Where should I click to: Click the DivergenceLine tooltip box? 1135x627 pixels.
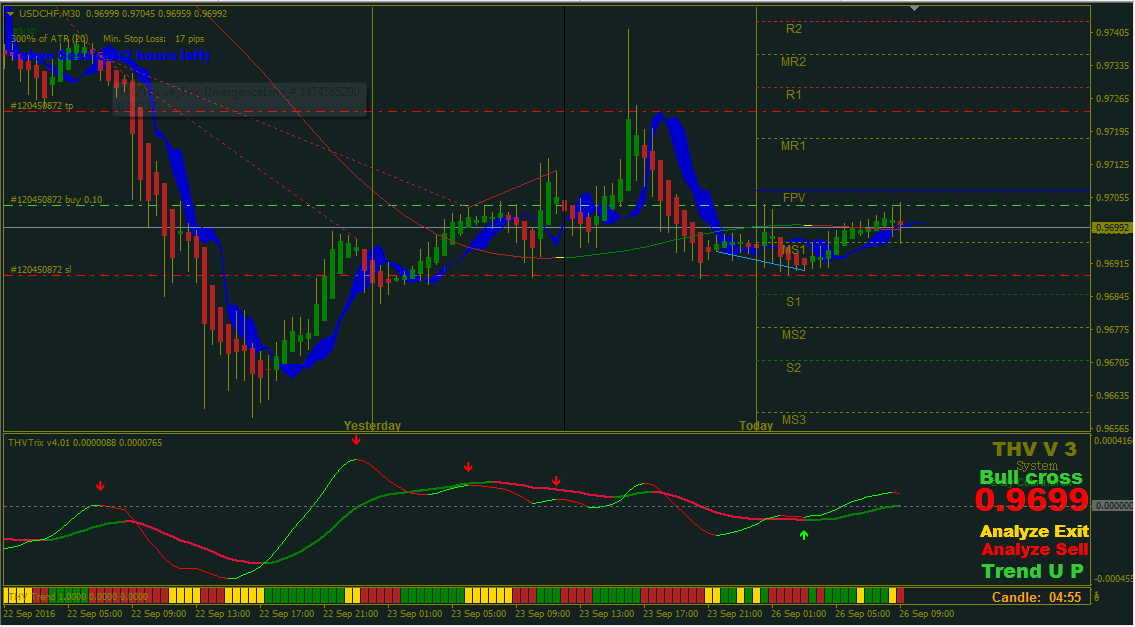(240, 99)
